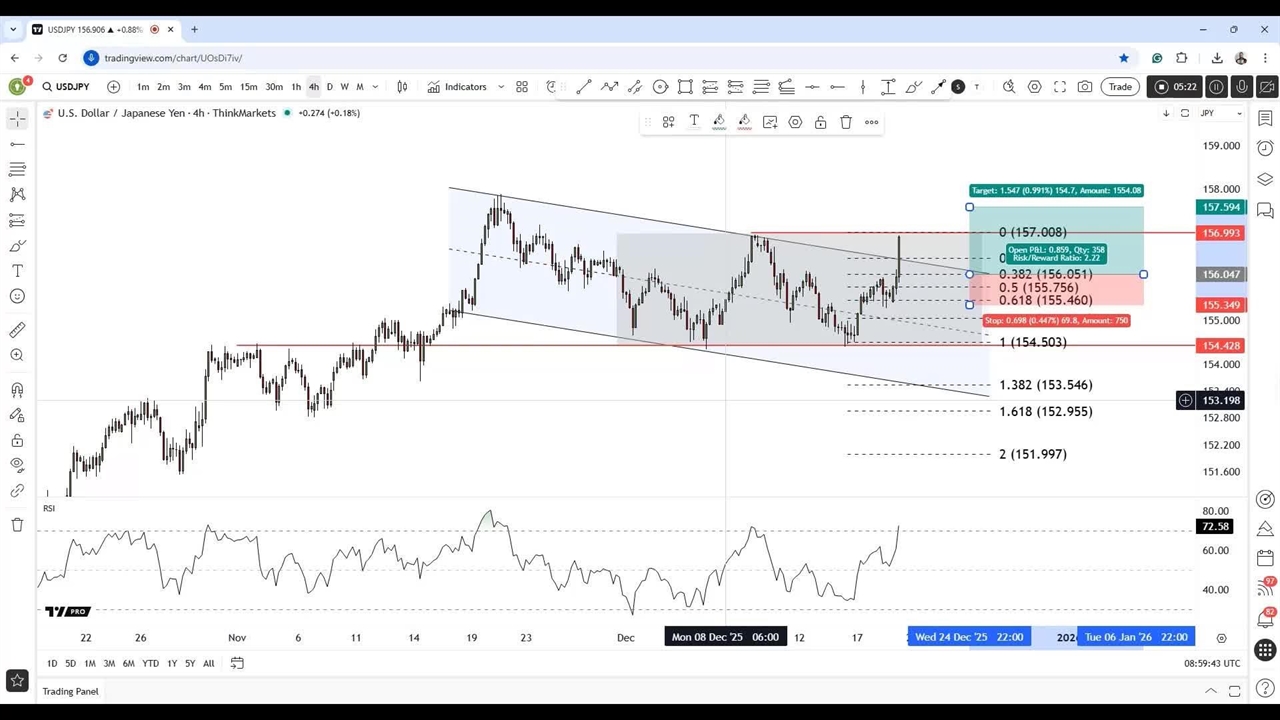Toggle hide all drawings eye icon
The width and height of the screenshot is (1280, 720).
click(x=17, y=464)
